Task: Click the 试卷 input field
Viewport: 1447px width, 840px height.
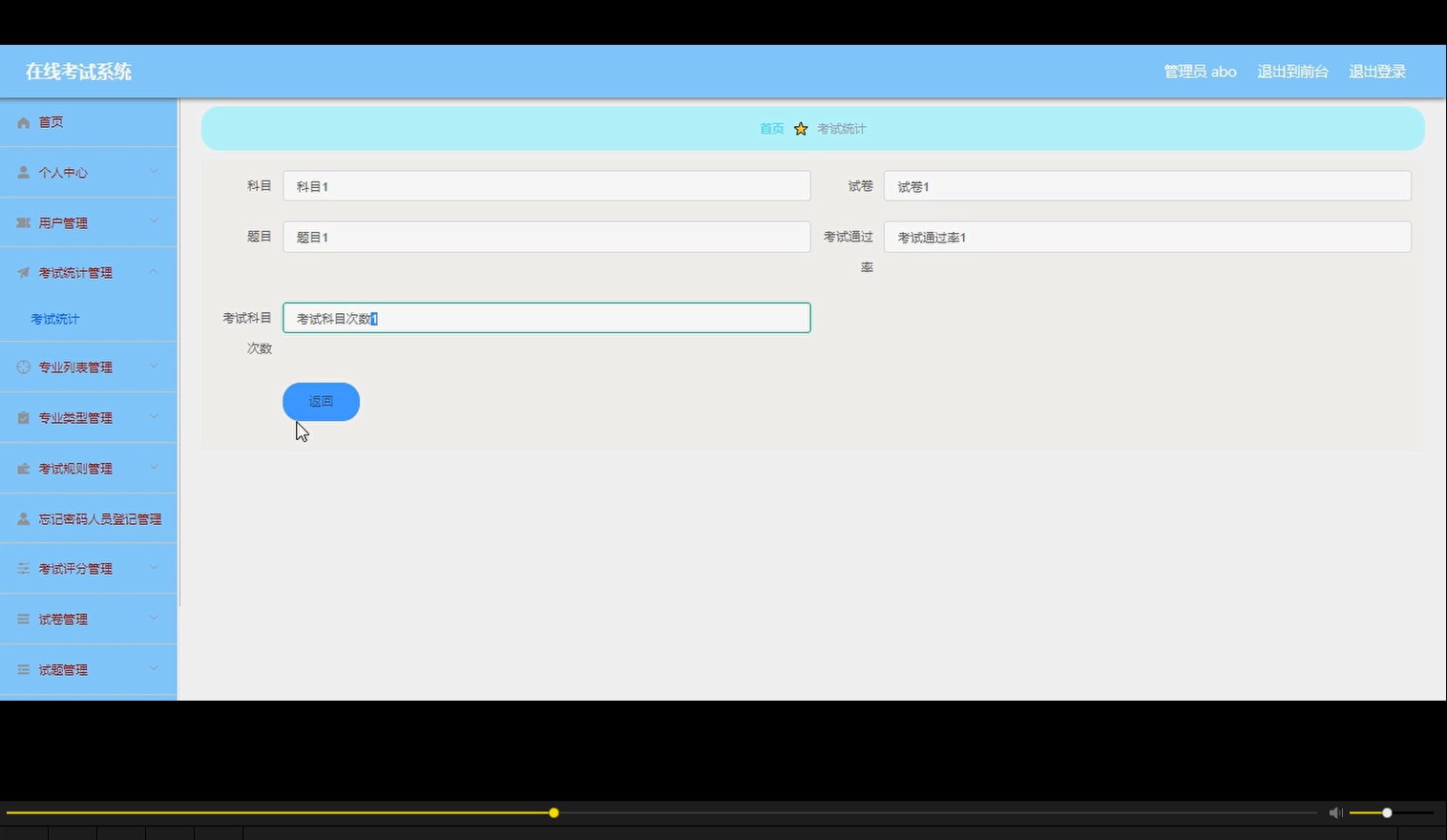Action: (1147, 186)
